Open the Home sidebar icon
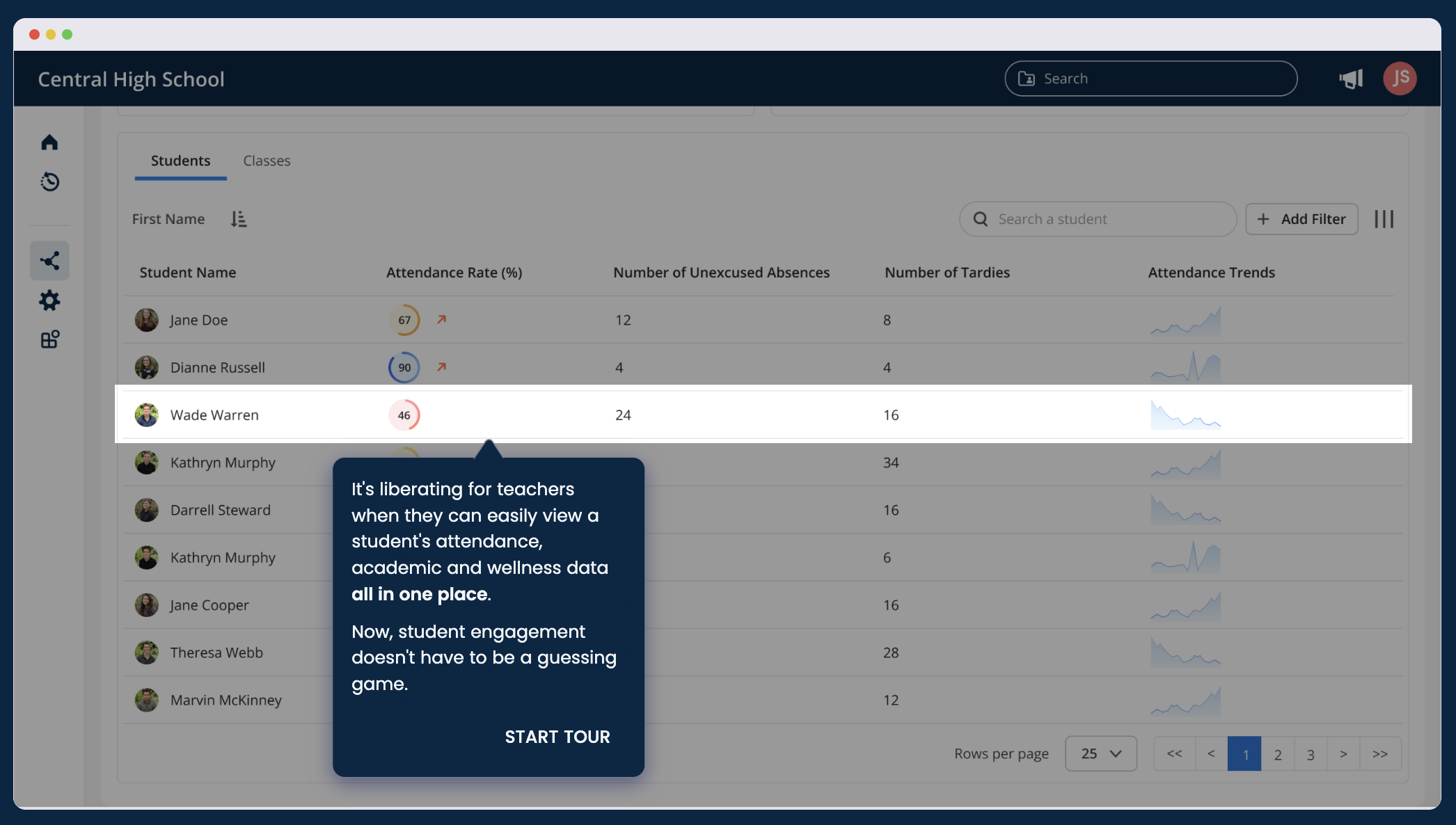Image resolution: width=1456 pixels, height=825 pixels. pyautogui.click(x=49, y=142)
